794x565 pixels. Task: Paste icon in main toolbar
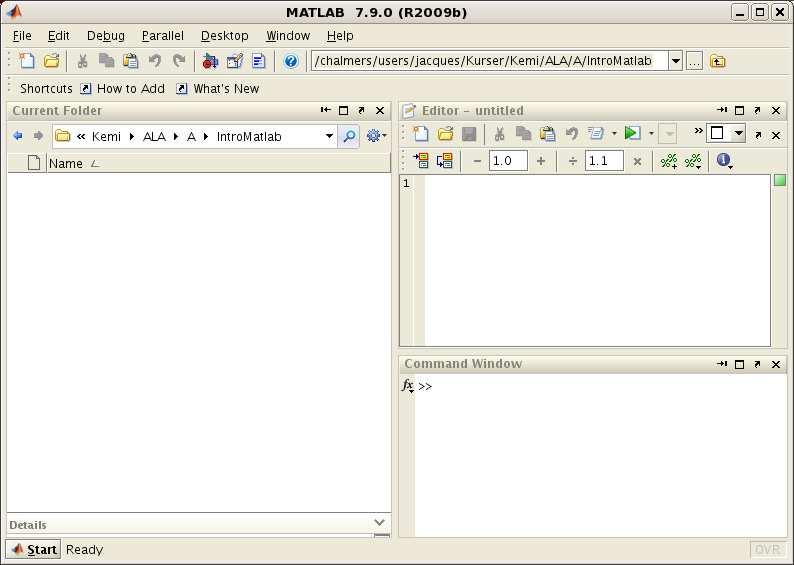131,61
